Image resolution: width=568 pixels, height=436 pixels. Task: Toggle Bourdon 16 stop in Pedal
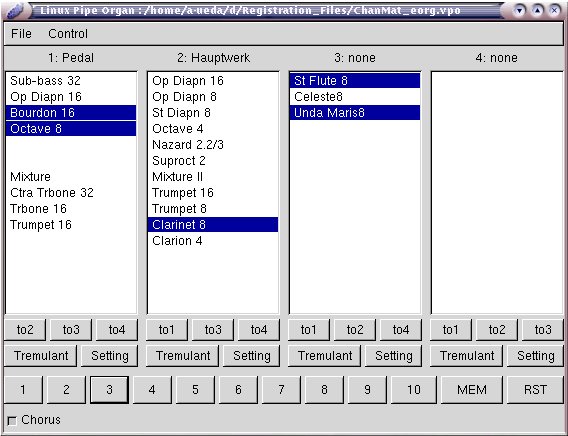(x=71, y=113)
